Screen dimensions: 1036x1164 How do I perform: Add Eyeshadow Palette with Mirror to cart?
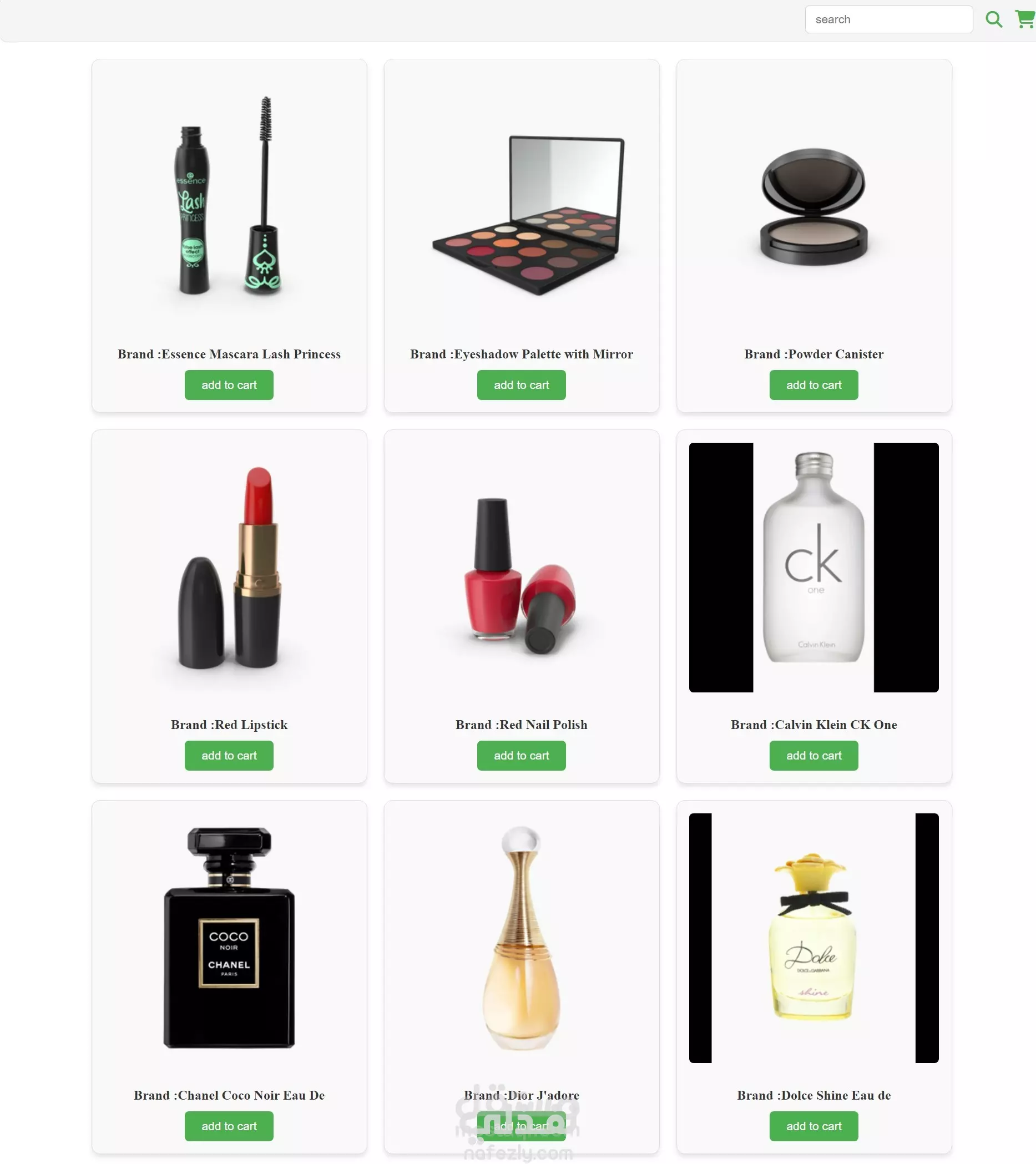(521, 385)
